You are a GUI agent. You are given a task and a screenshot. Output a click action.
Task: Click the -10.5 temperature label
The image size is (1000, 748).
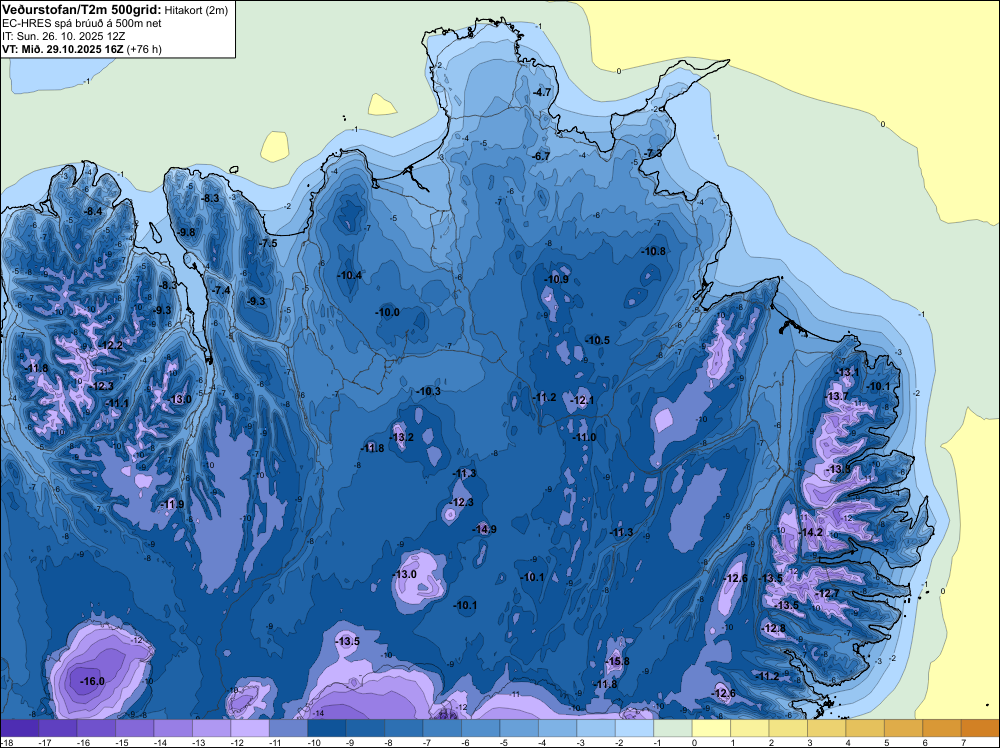click(x=598, y=340)
